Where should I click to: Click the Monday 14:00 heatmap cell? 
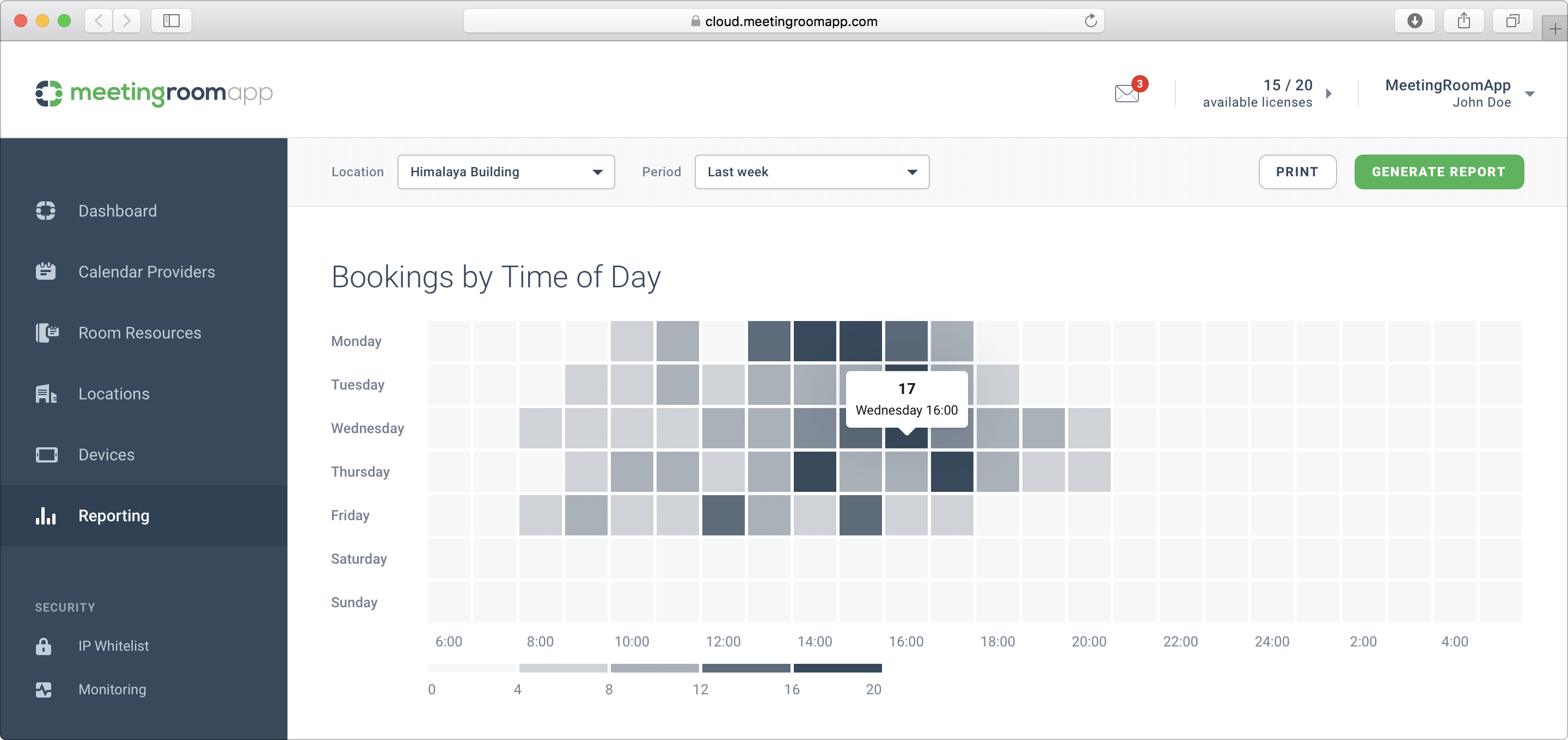814,341
